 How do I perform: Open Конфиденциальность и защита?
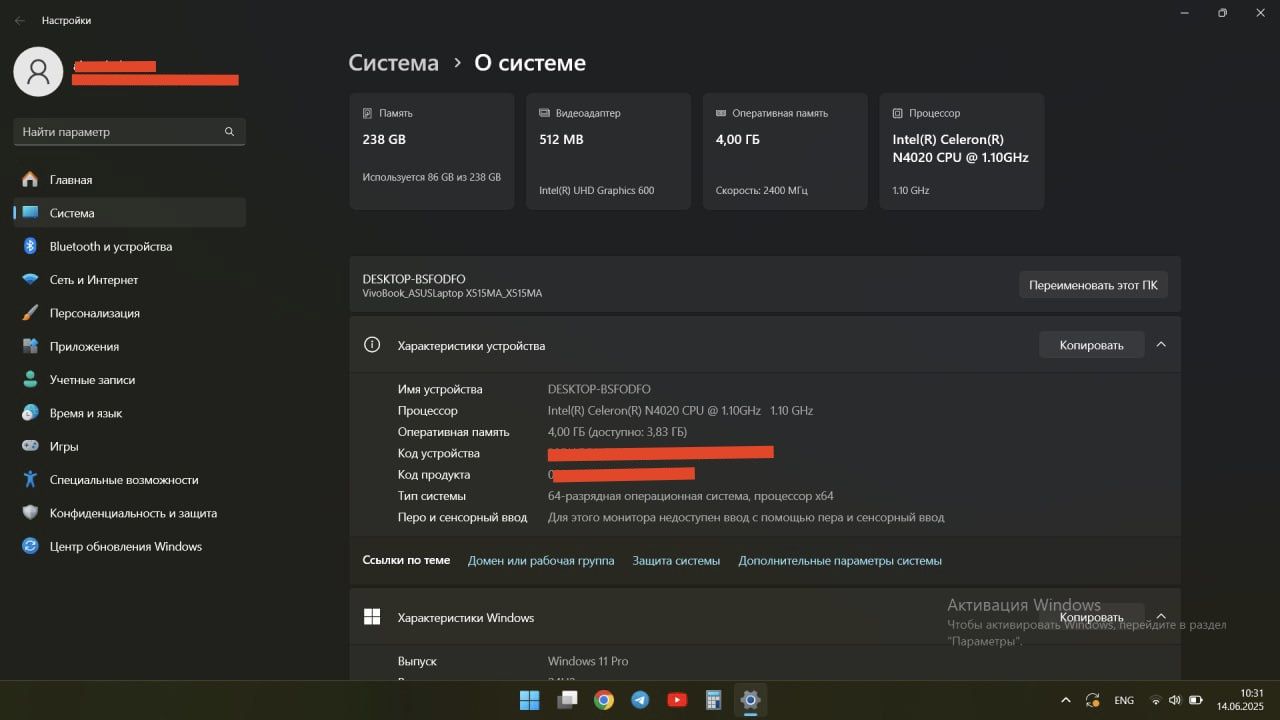[x=129, y=513]
